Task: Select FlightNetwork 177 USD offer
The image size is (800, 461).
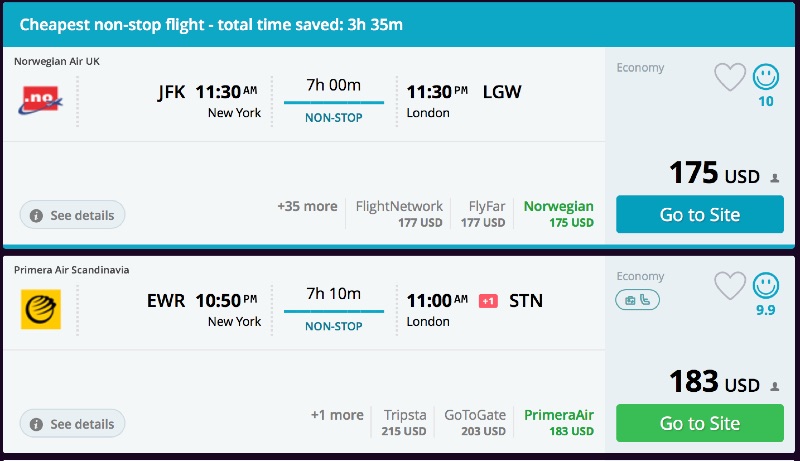Action: (399, 214)
